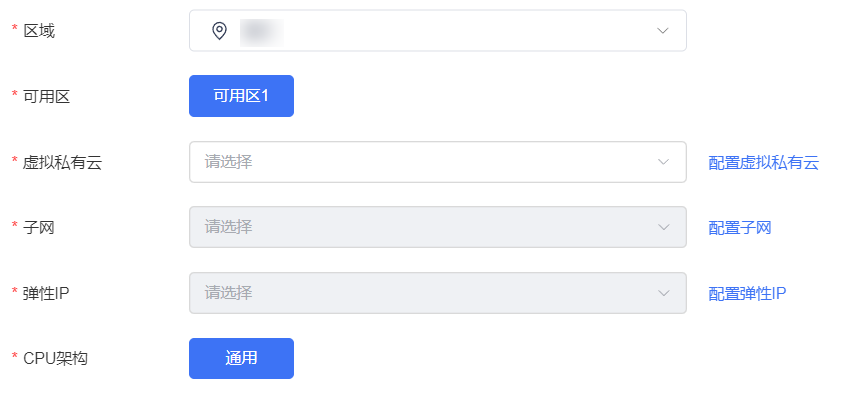Click the 弹性IP field label

[x=46, y=293]
